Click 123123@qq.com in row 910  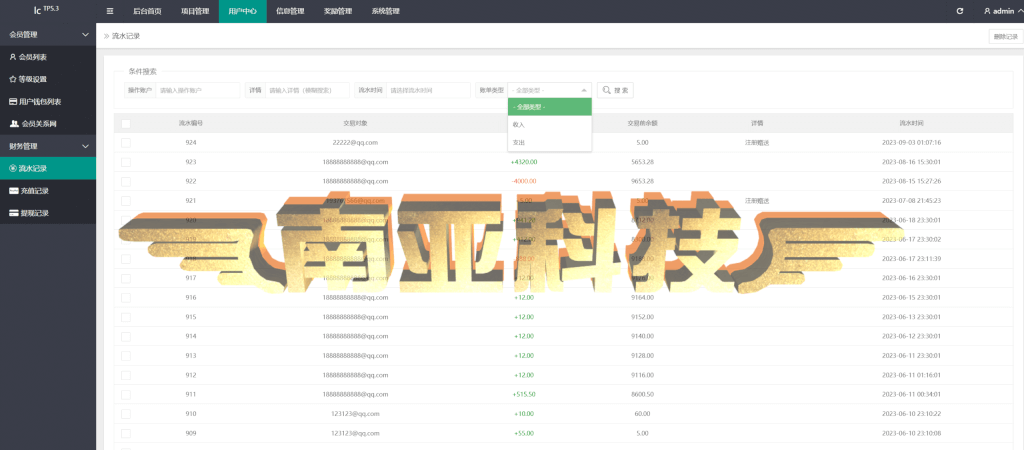(x=355, y=414)
